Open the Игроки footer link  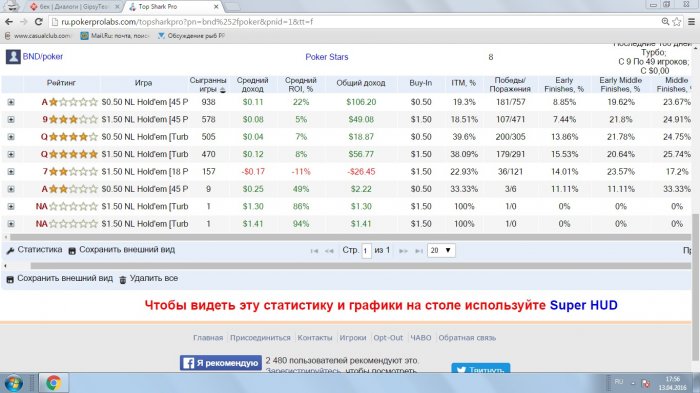[x=353, y=338]
